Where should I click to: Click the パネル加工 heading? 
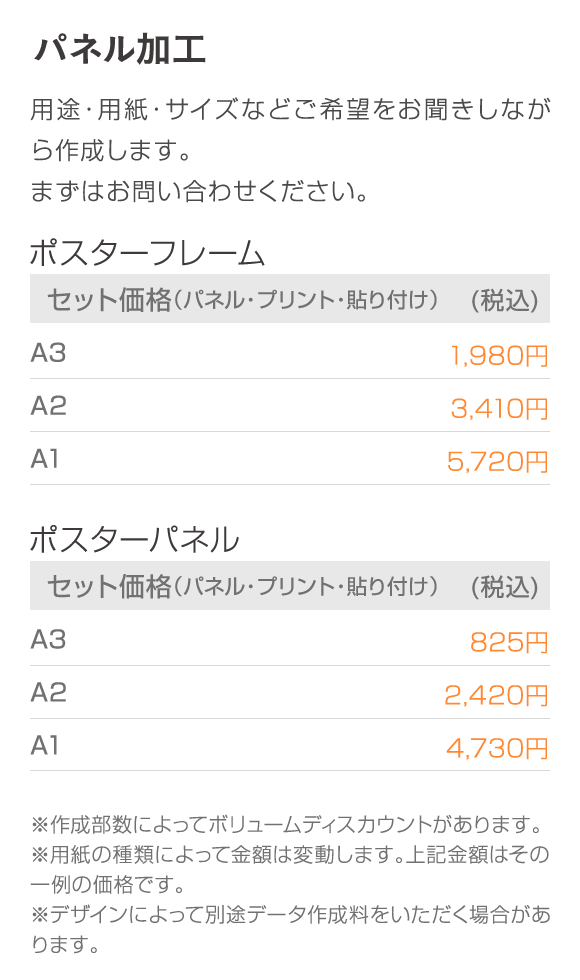coord(119,50)
